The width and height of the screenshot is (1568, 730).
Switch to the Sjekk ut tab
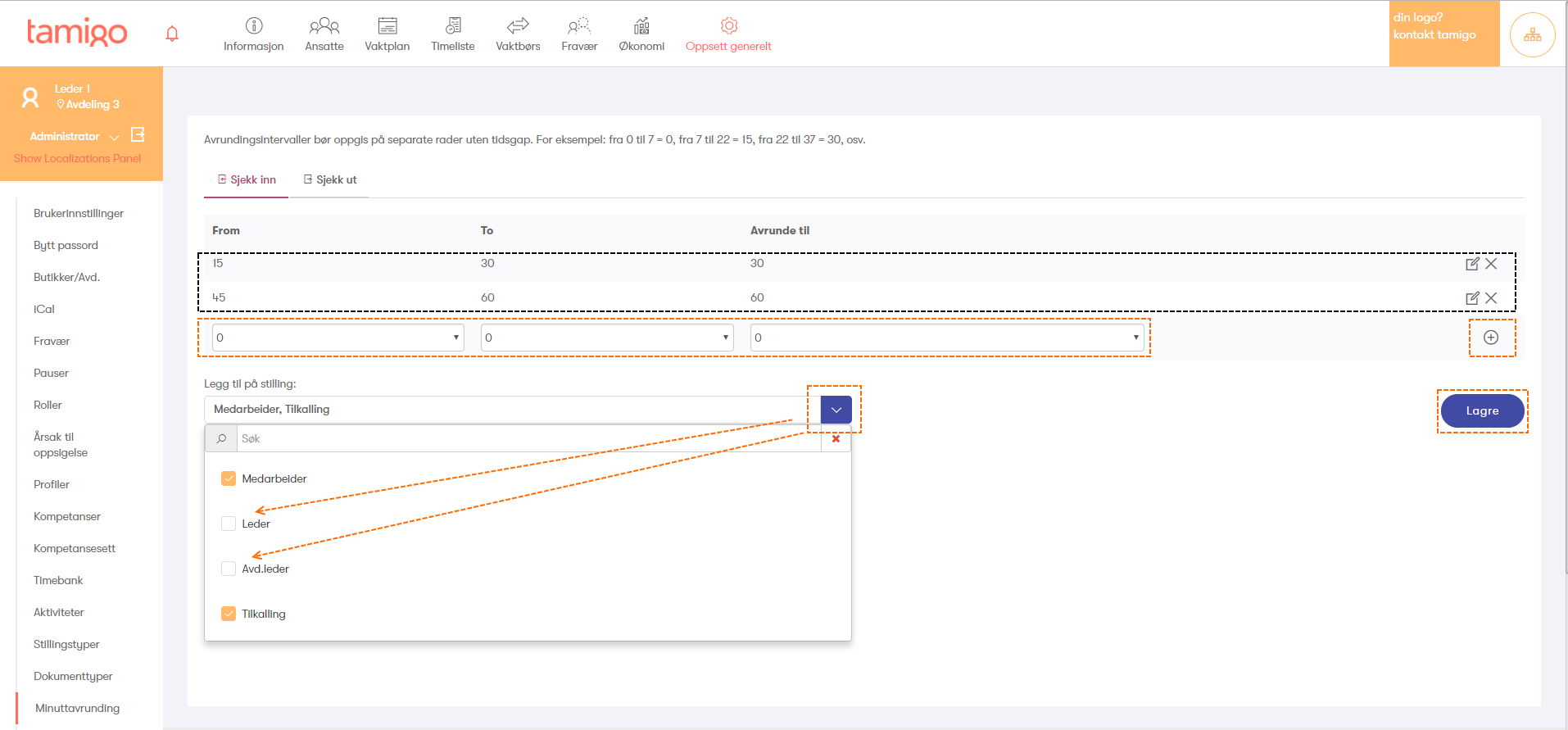330,179
